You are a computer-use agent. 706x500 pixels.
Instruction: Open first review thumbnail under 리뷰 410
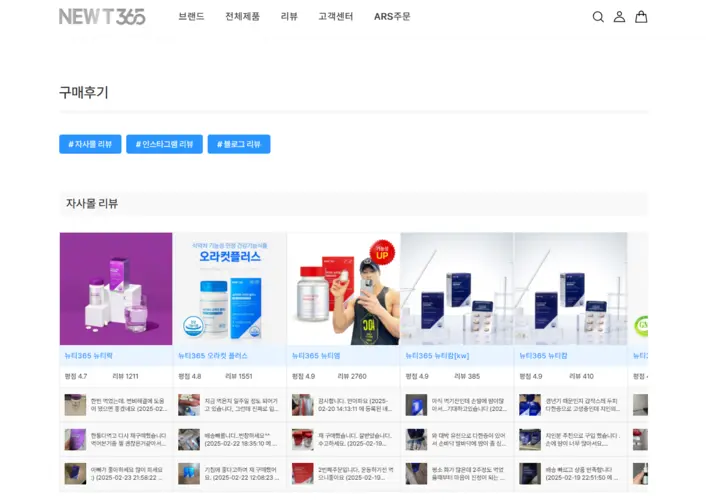click(530, 405)
